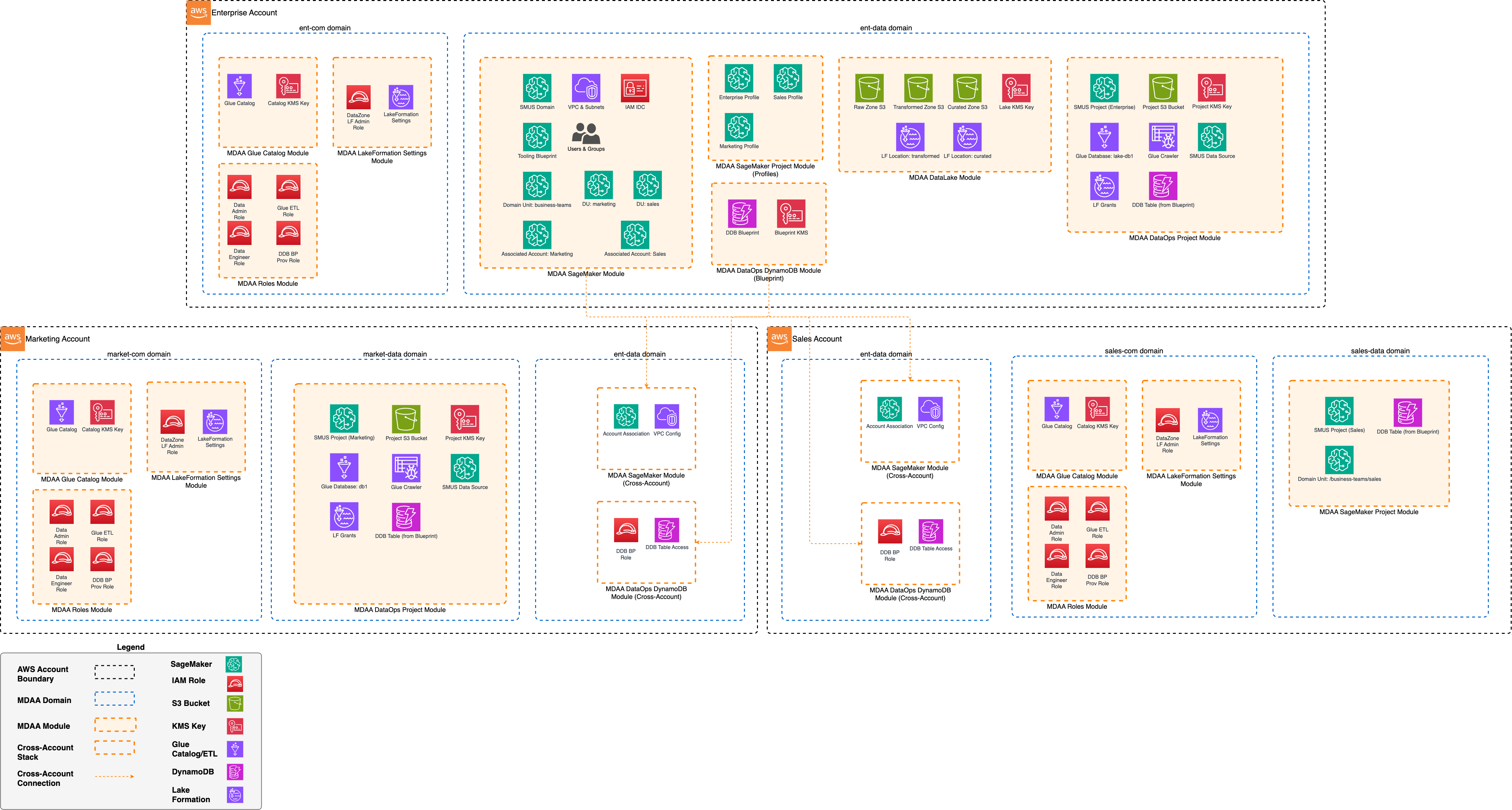
Task: Click the LF Grants icon in market-data domain
Action: tap(345, 516)
